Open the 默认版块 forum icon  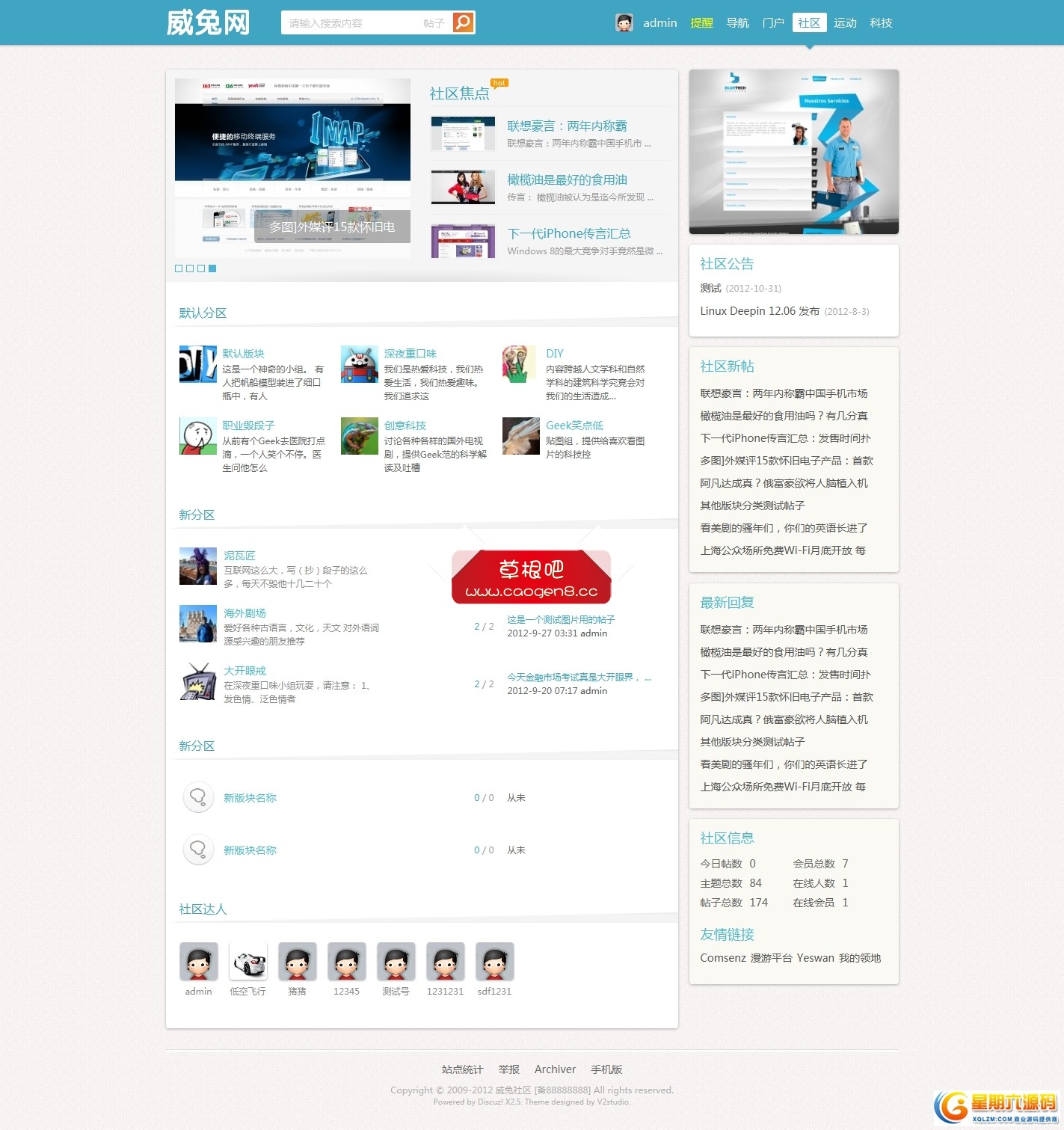point(198,364)
